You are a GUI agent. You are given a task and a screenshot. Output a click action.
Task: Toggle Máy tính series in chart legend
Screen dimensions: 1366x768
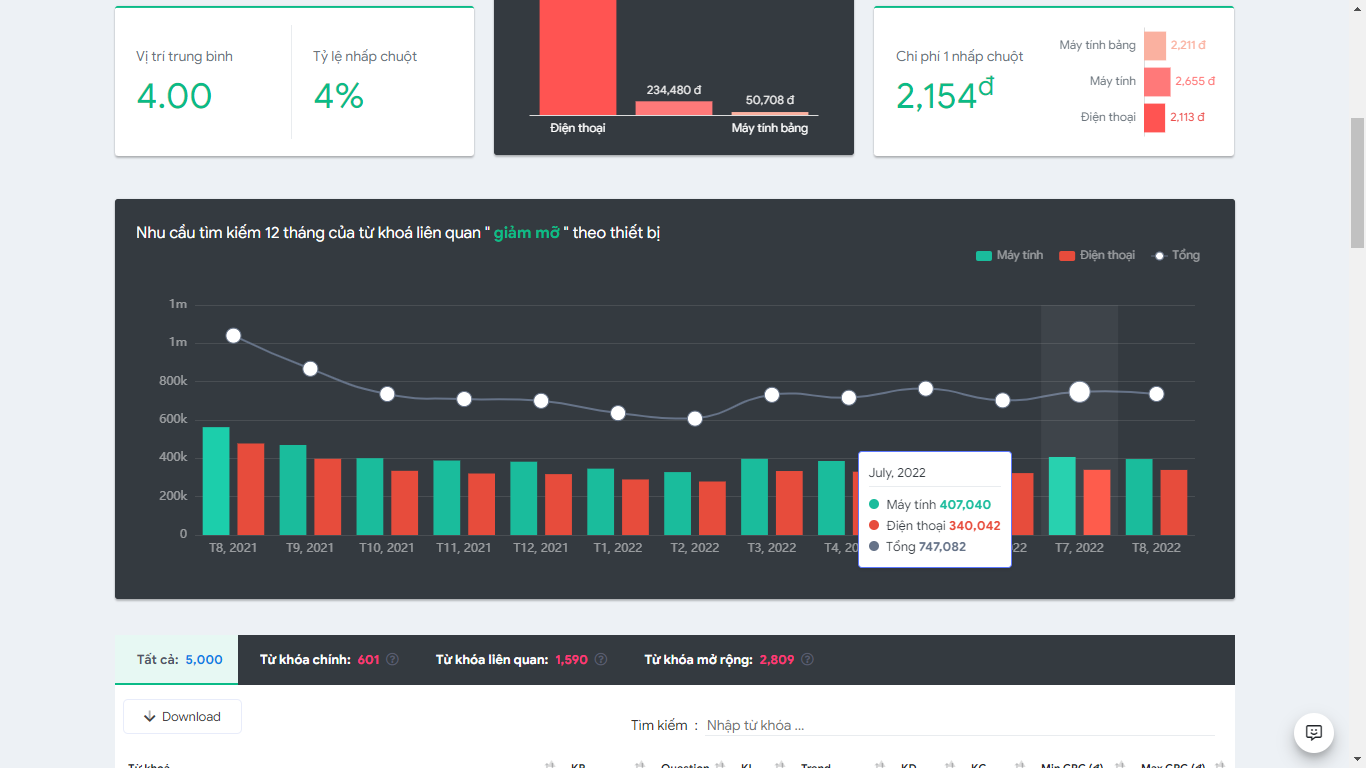click(1009, 256)
